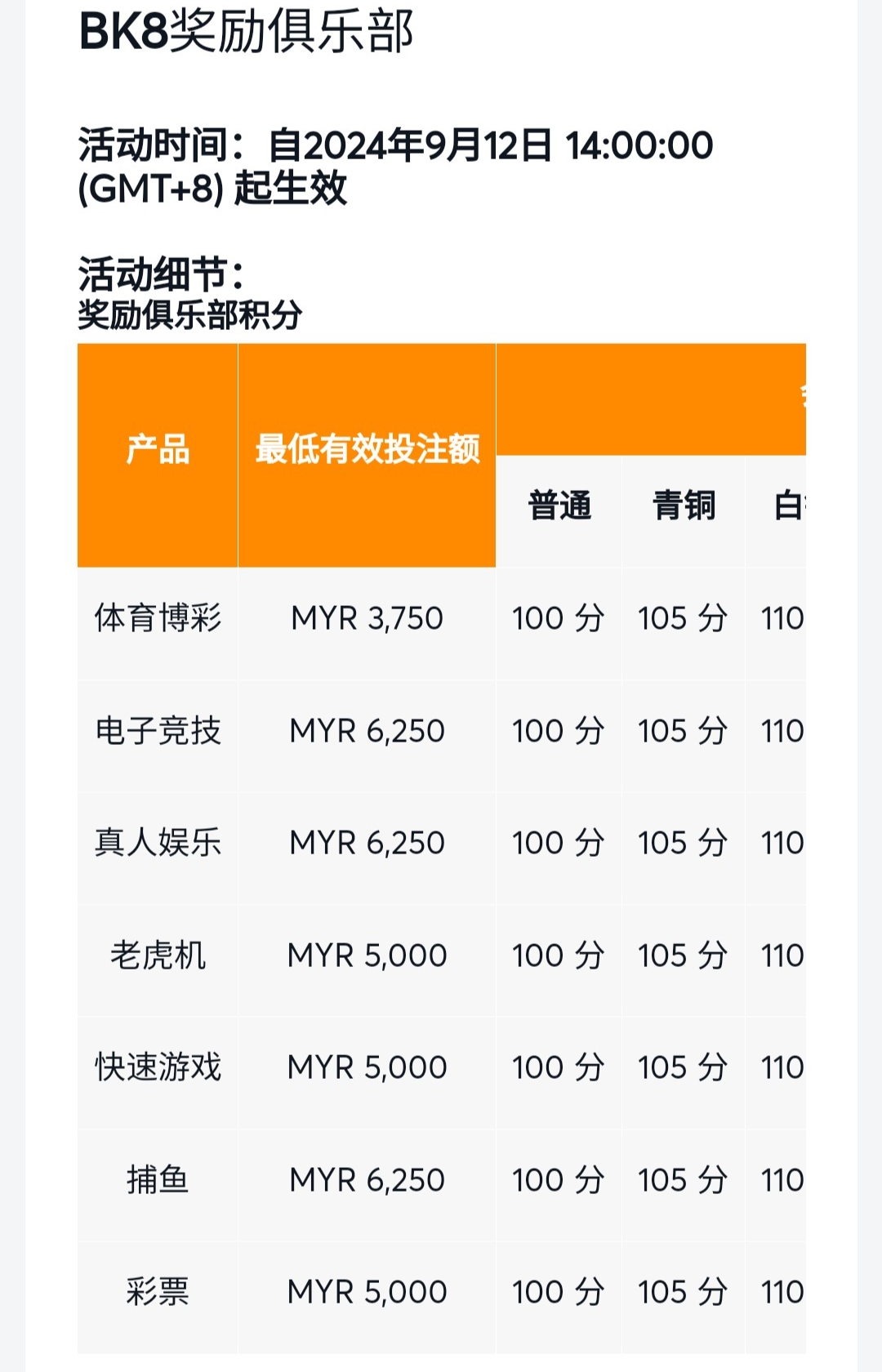Select the 彩票 product cell

coord(158,1292)
